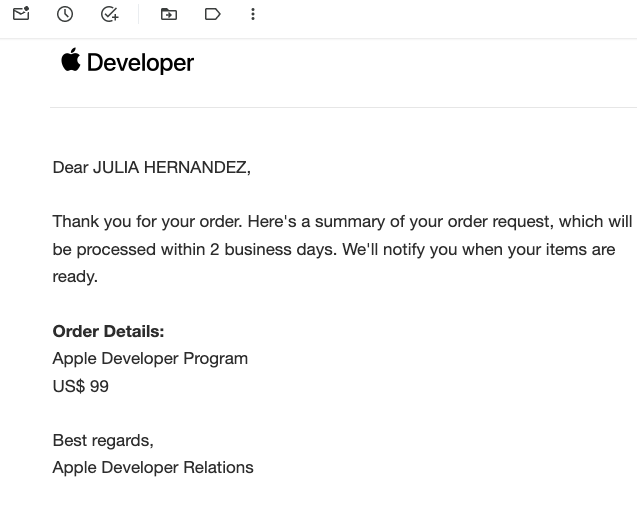Click the recipient name JULIA HERNANDEZ

click(170, 168)
